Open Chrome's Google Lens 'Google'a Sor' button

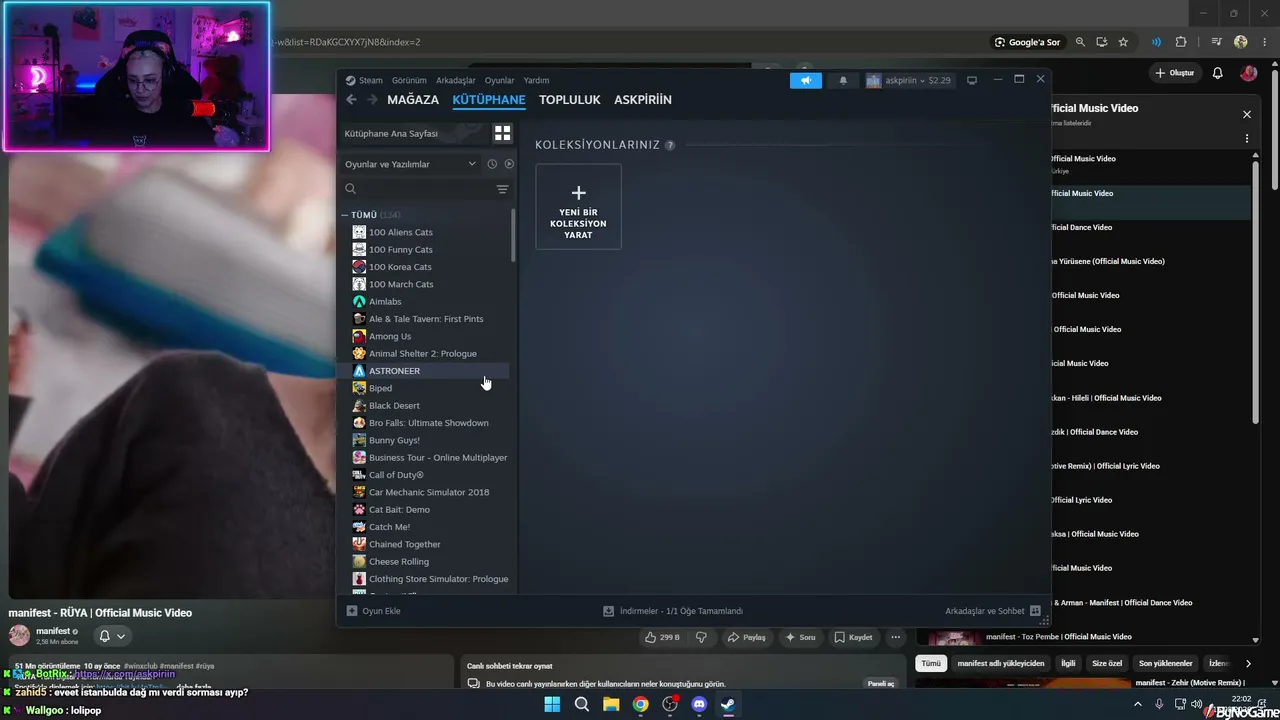pos(1028,42)
